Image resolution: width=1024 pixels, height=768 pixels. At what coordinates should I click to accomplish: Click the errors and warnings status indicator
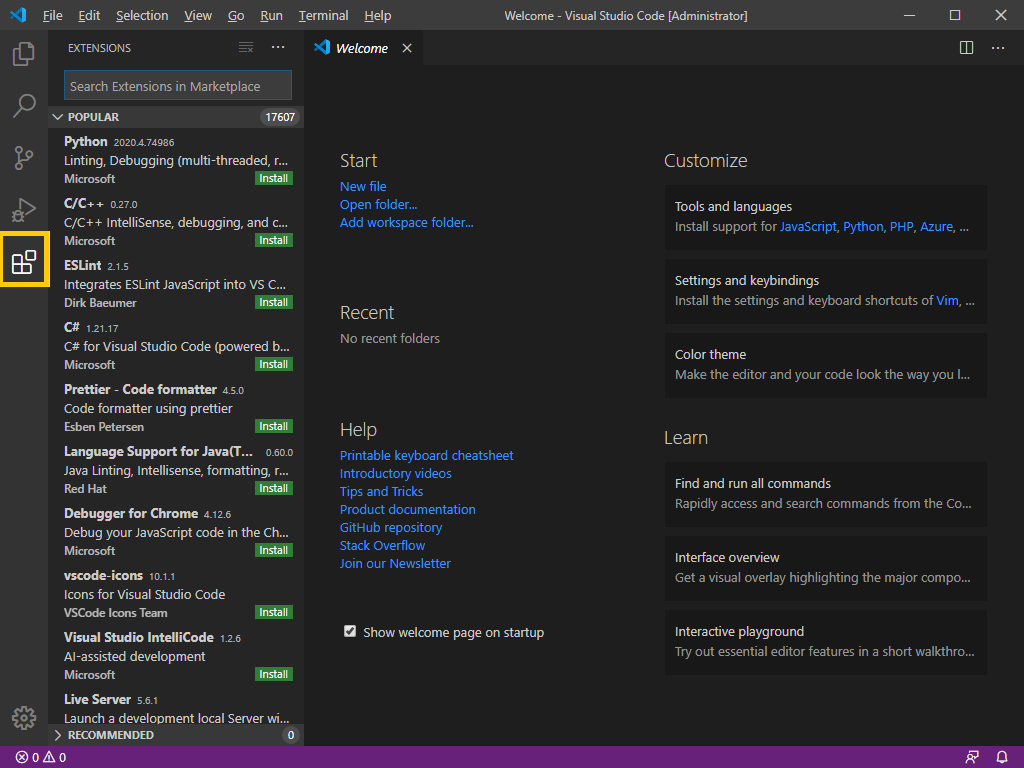pyautogui.click(x=40, y=757)
